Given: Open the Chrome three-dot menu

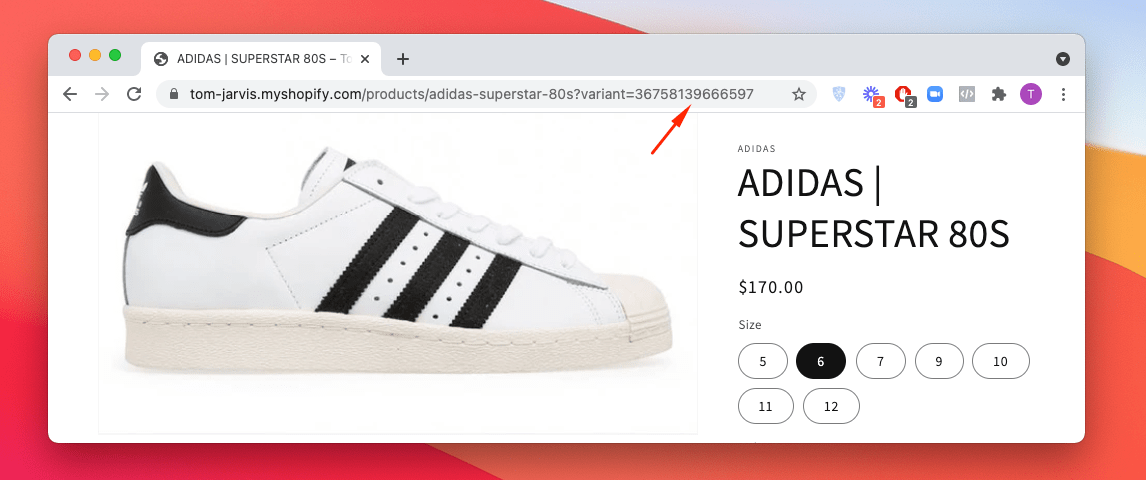Looking at the screenshot, I should pos(1063,94).
